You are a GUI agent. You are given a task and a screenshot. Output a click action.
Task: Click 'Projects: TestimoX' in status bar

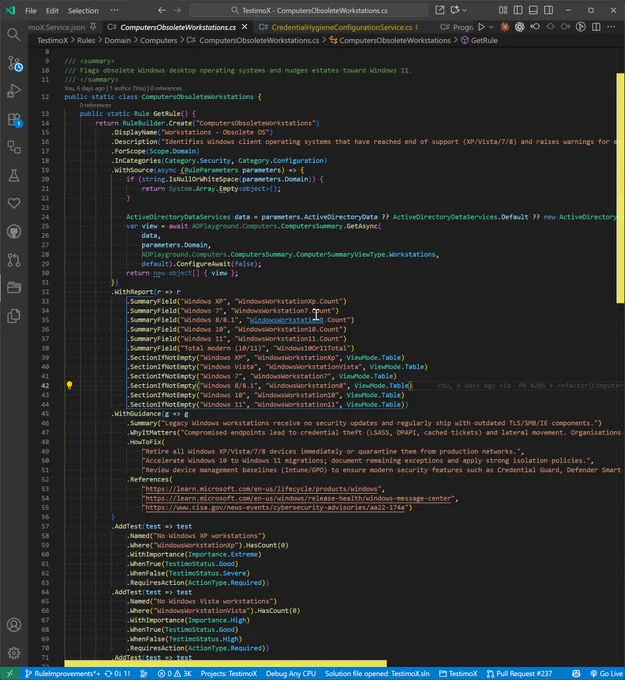tap(229, 673)
